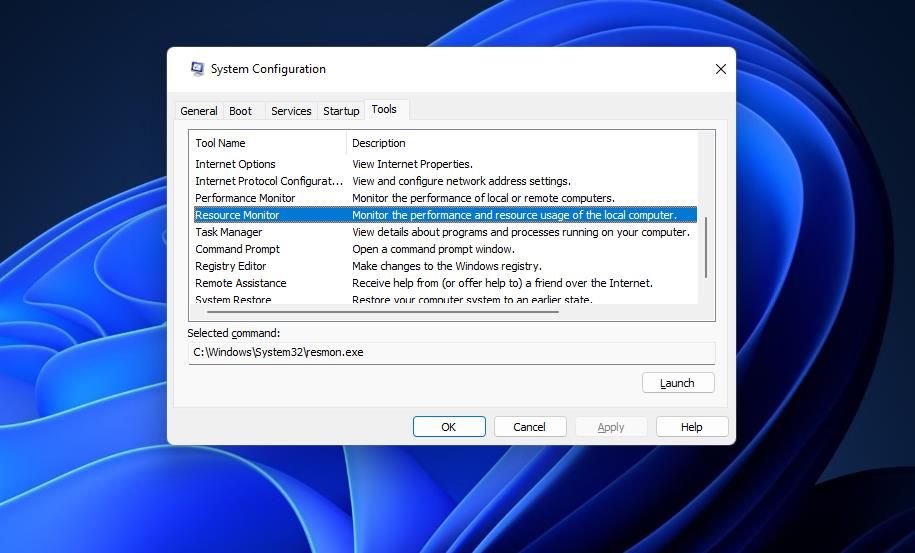The image size is (915, 553).
Task: Click the System Configuration title bar icon
Action: pyautogui.click(x=197, y=69)
